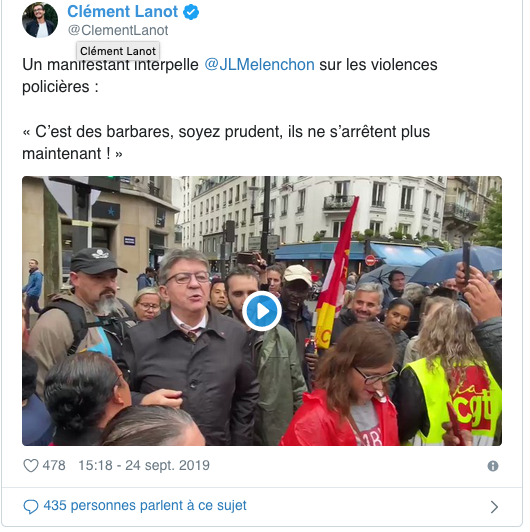Image resolution: width=530 pixels, height=532 pixels.
Task: Click "sur les violences" in the tweet text
Action: tap(378, 64)
